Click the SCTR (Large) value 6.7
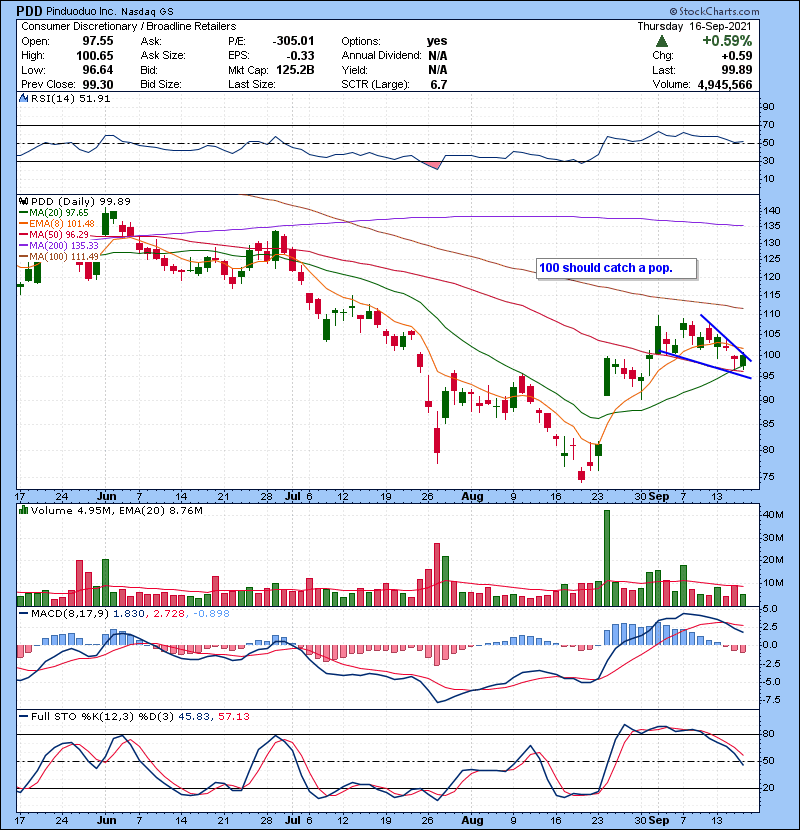 [x=439, y=84]
